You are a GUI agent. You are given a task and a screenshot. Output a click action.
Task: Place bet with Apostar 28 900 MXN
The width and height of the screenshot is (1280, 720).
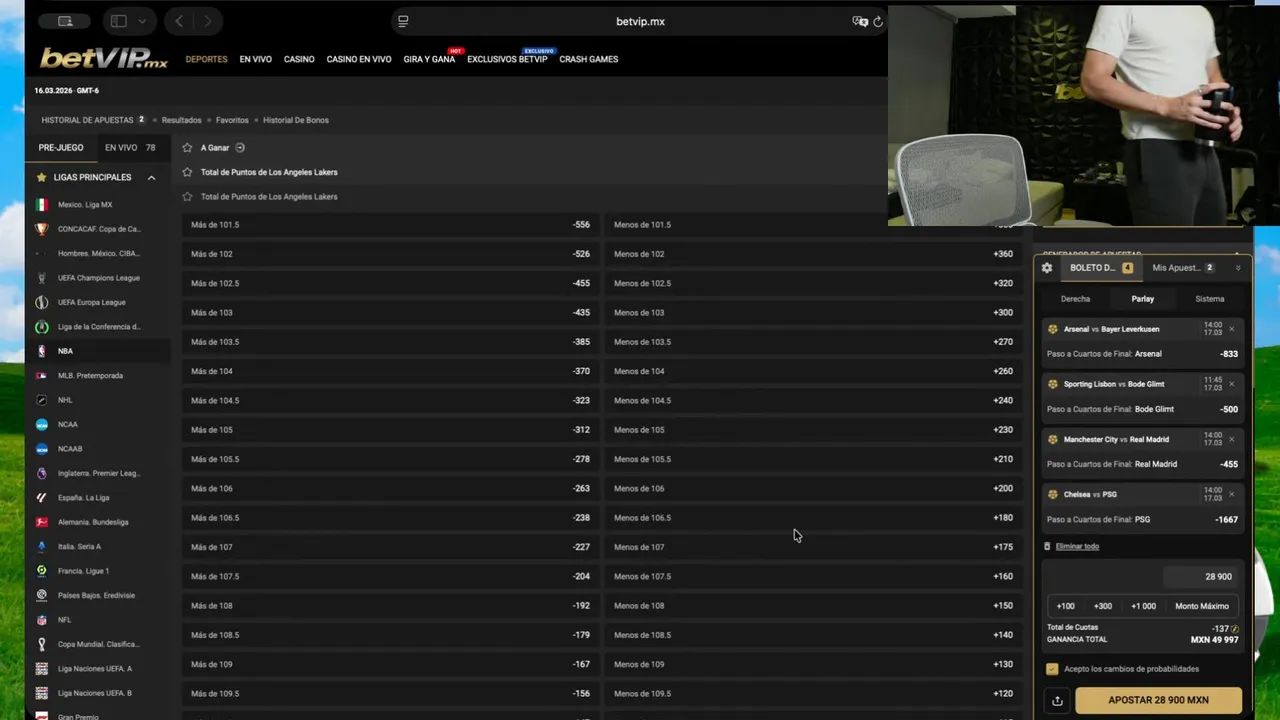(x=1158, y=700)
